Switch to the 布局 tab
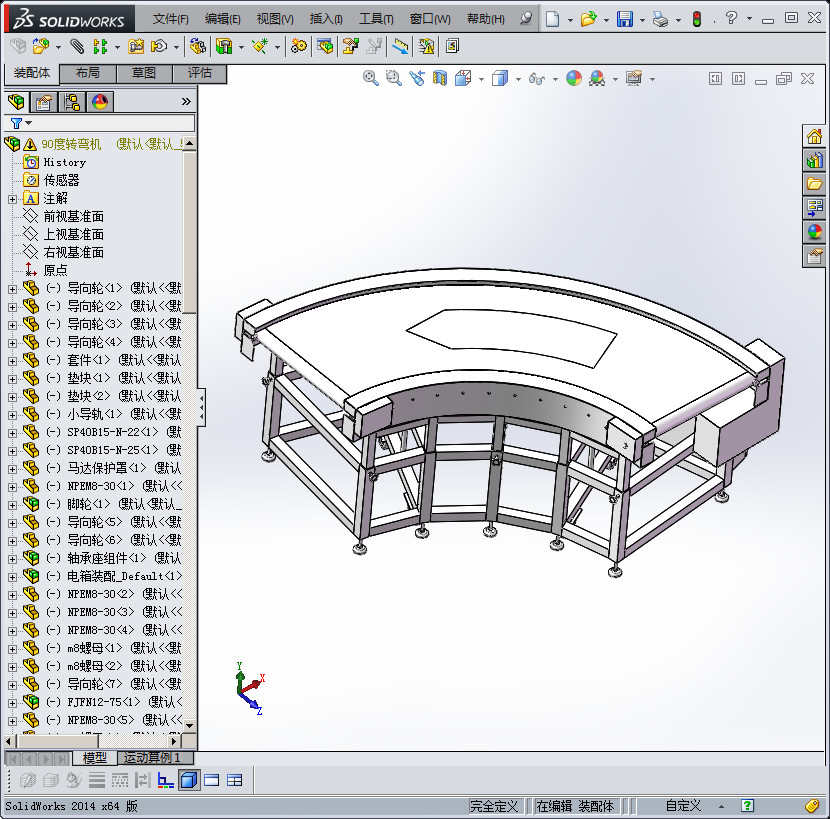This screenshot has width=830, height=819. pyautogui.click(x=88, y=74)
